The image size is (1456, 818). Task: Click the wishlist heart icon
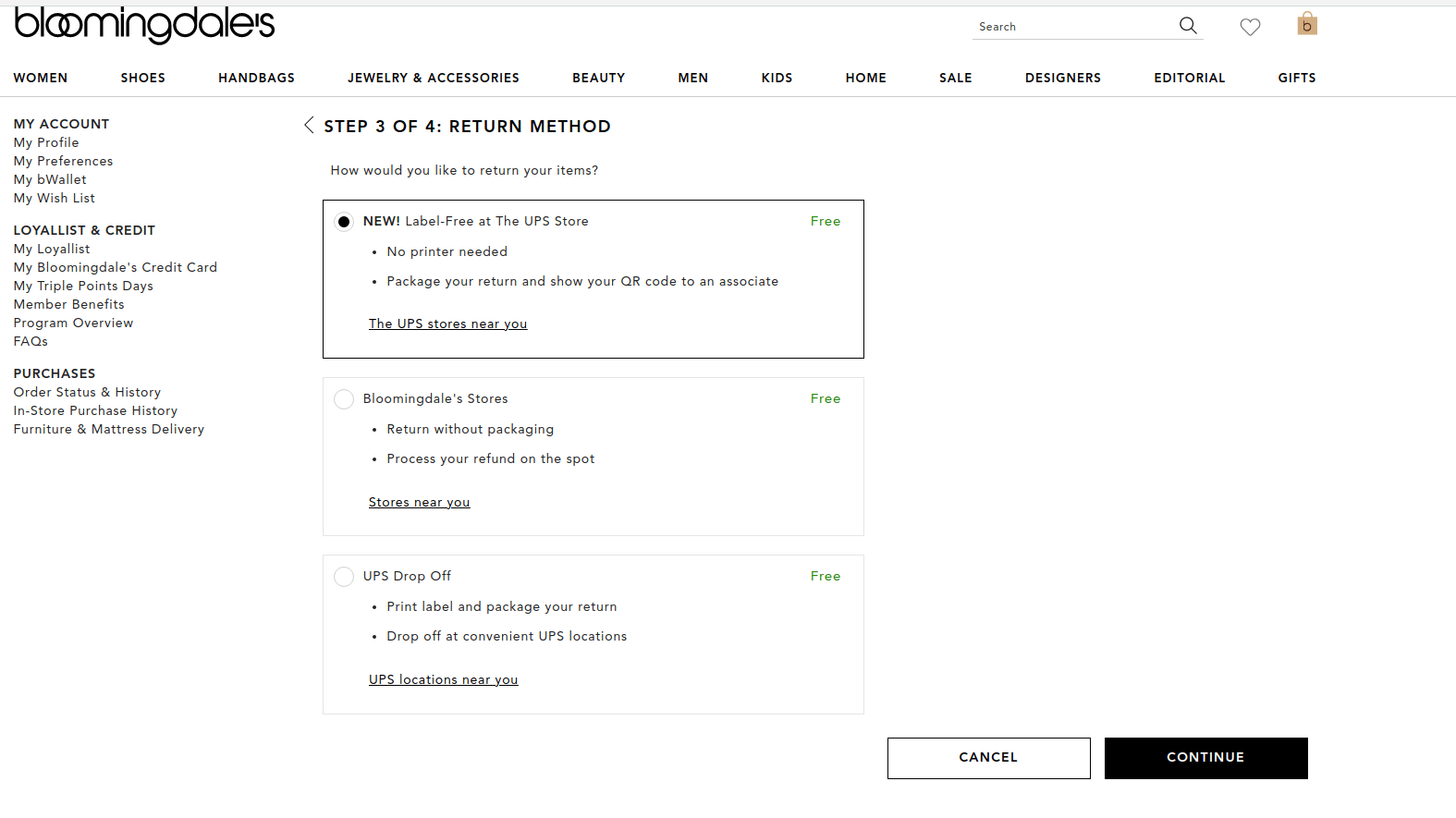tap(1250, 27)
